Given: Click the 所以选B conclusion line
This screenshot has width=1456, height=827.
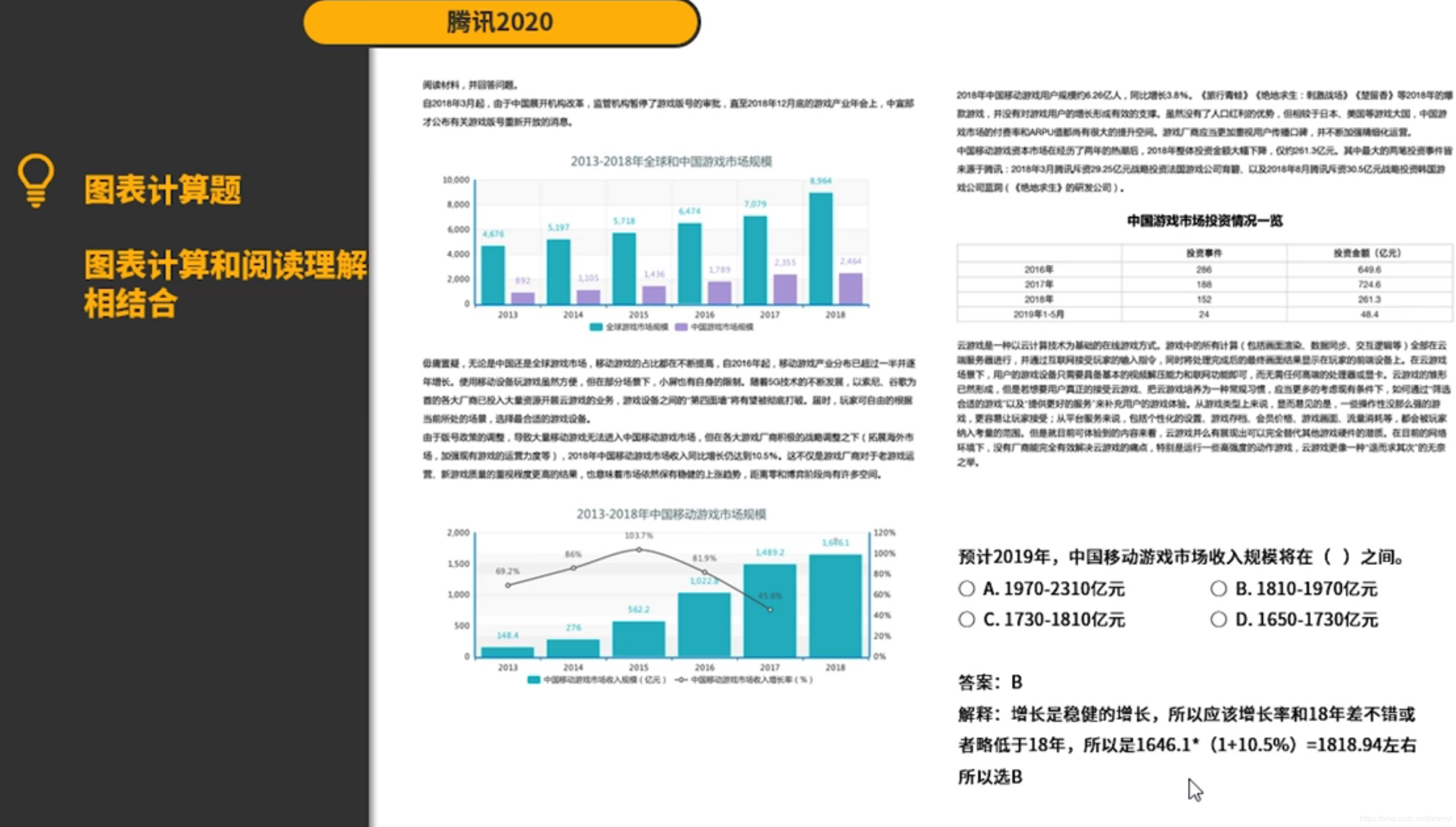Looking at the screenshot, I should (990, 776).
